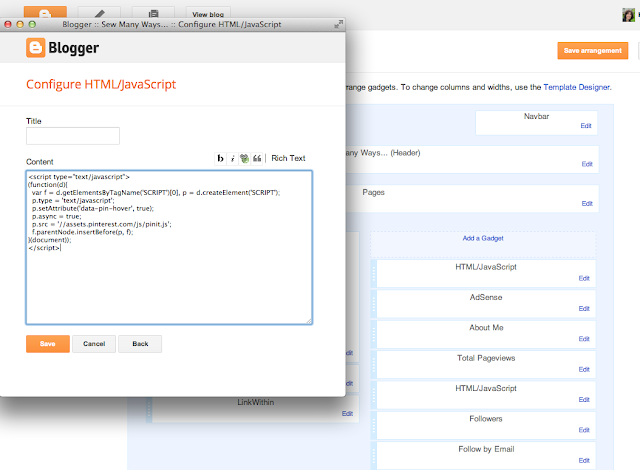Screen dimensions: 640x470
Task: Cancel the gadget configuration
Action: 94,344
